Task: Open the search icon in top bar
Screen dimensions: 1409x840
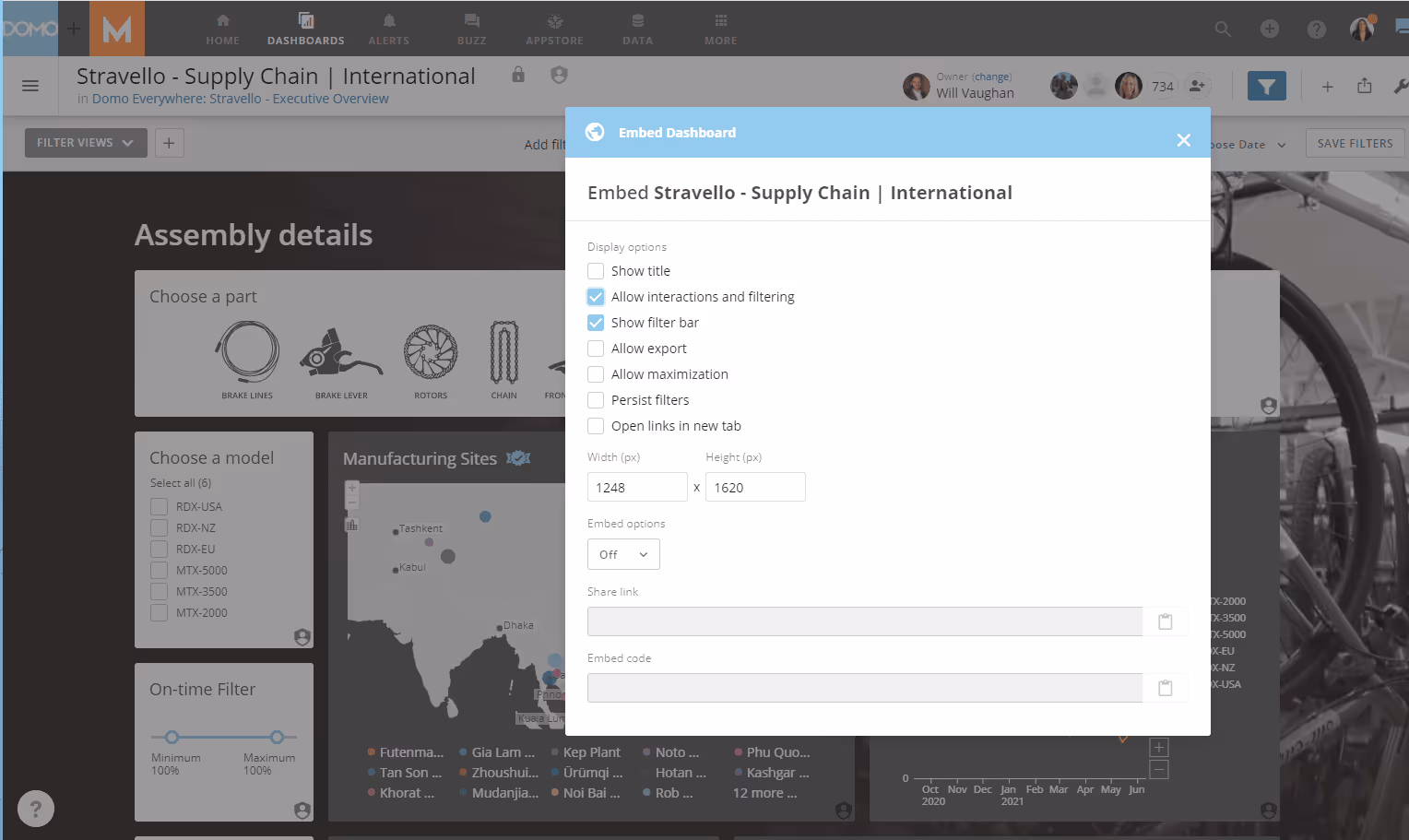Action: pyautogui.click(x=1223, y=30)
